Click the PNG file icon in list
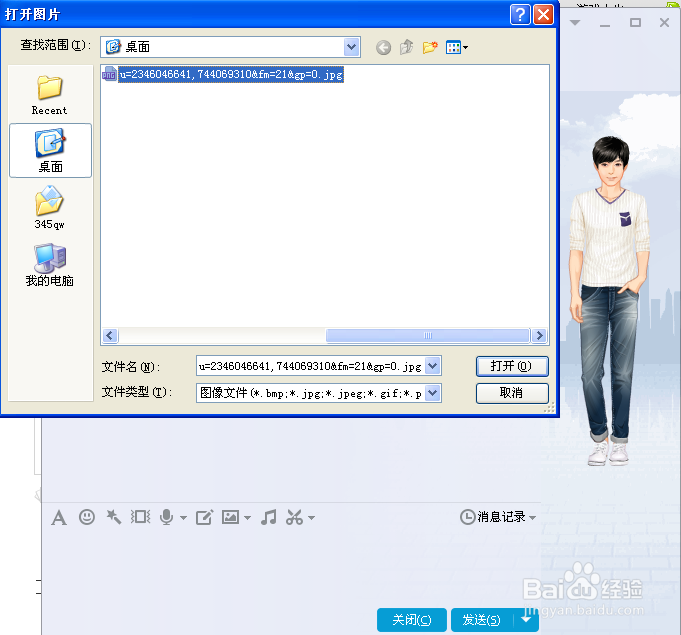Viewport: 681px width, 635px height. tap(109, 74)
